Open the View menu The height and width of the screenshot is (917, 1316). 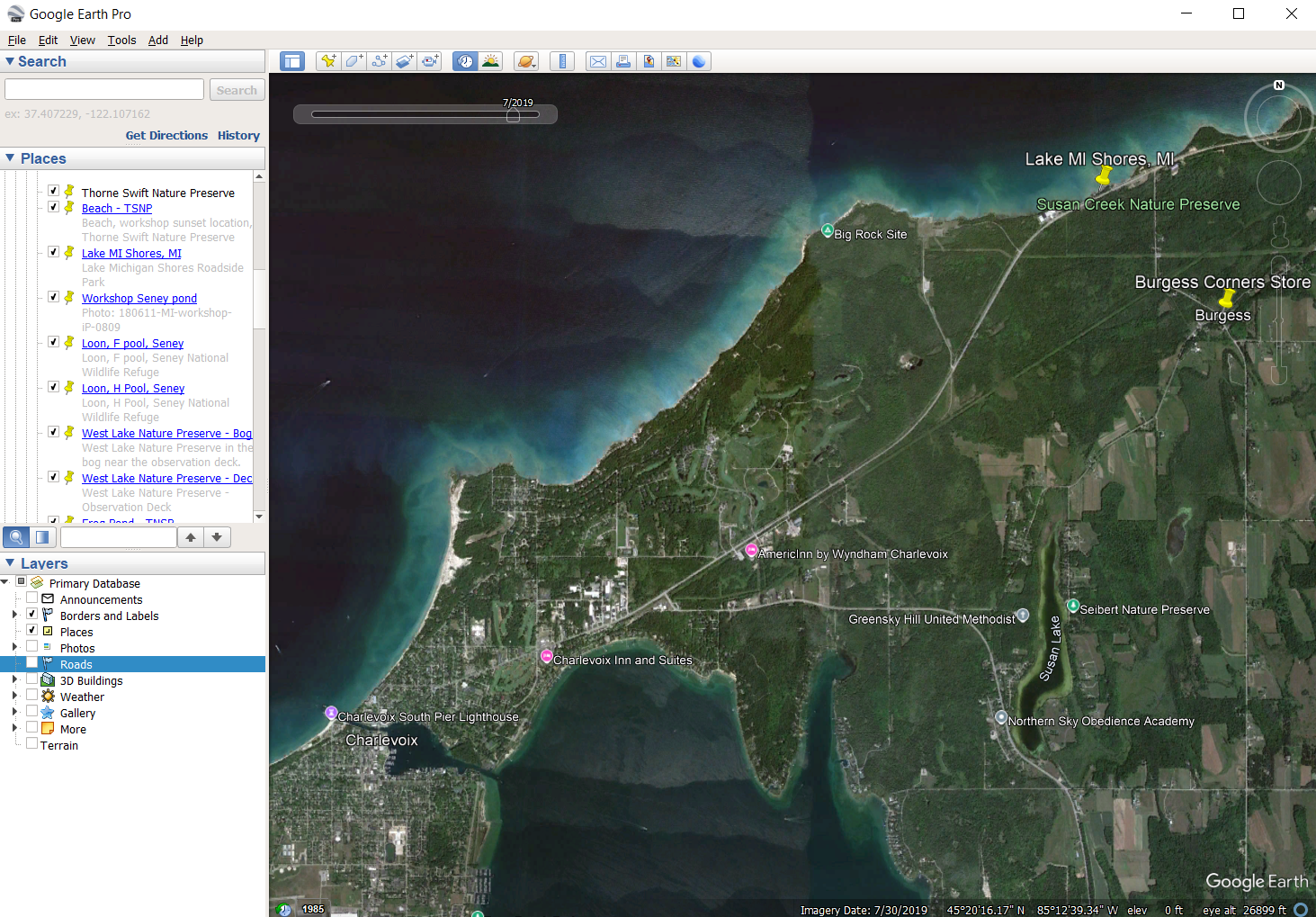[83, 40]
